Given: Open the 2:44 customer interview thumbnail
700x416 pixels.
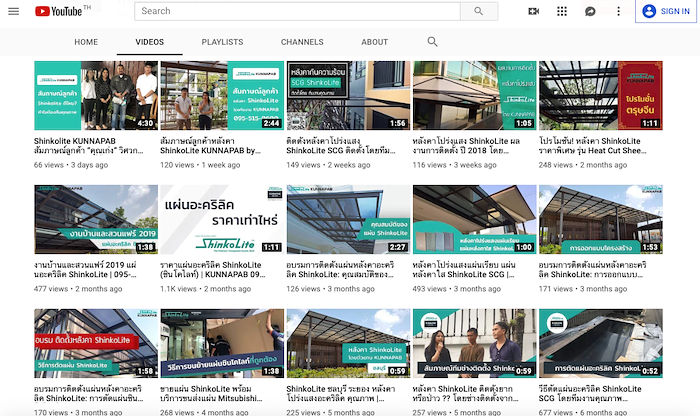Looking at the screenshot, I should coord(222,96).
